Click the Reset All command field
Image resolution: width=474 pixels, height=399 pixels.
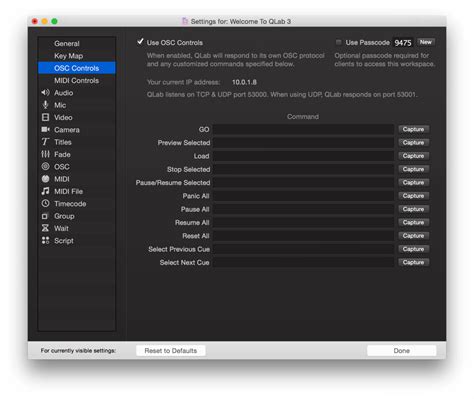click(303, 236)
